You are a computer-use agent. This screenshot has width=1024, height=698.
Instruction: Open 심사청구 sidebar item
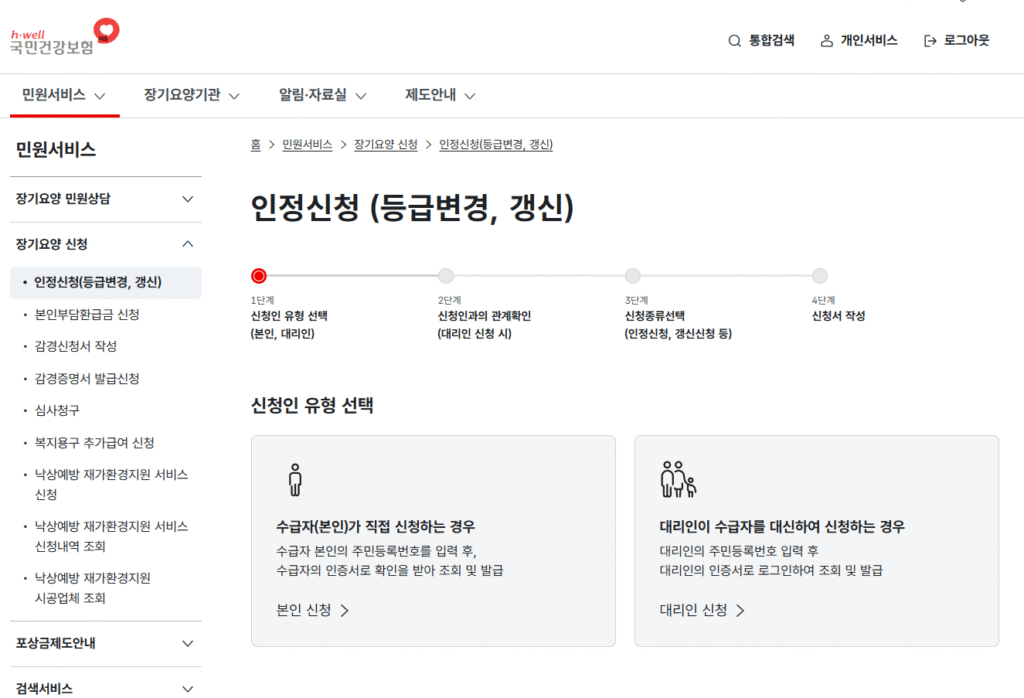coord(57,411)
